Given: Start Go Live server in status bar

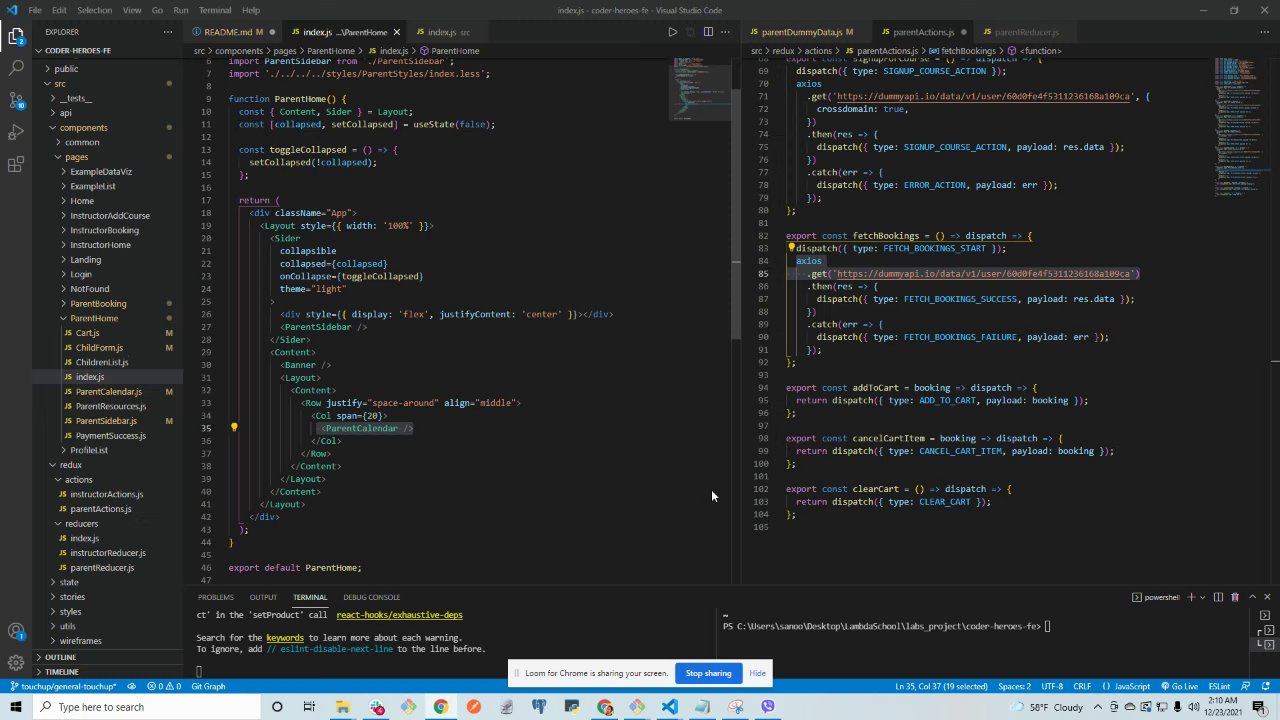Looking at the screenshot, I should click(x=1184, y=686).
